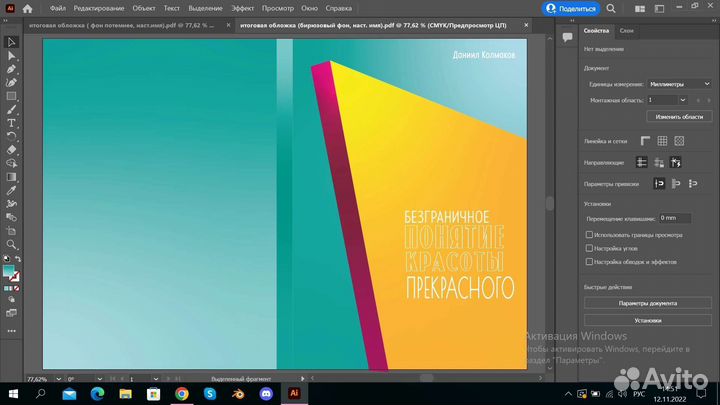The image size is (720, 405).
Task: Toggle the 'Настройка углов' checkbox
Action: pyautogui.click(x=589, y=248)
